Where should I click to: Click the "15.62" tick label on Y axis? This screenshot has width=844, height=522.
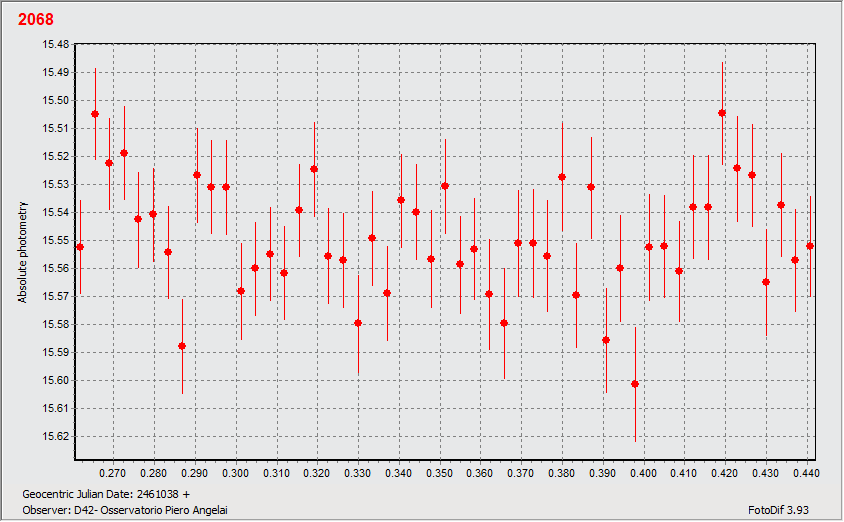tap(55, 437)
